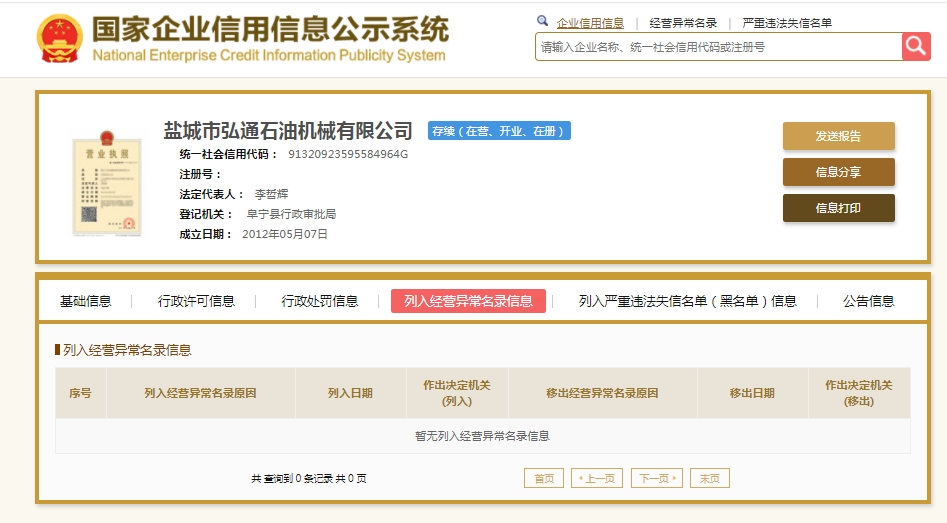
Task: Click the 列入经营异常名录原因 column header
Action: [x=201, y=393]
